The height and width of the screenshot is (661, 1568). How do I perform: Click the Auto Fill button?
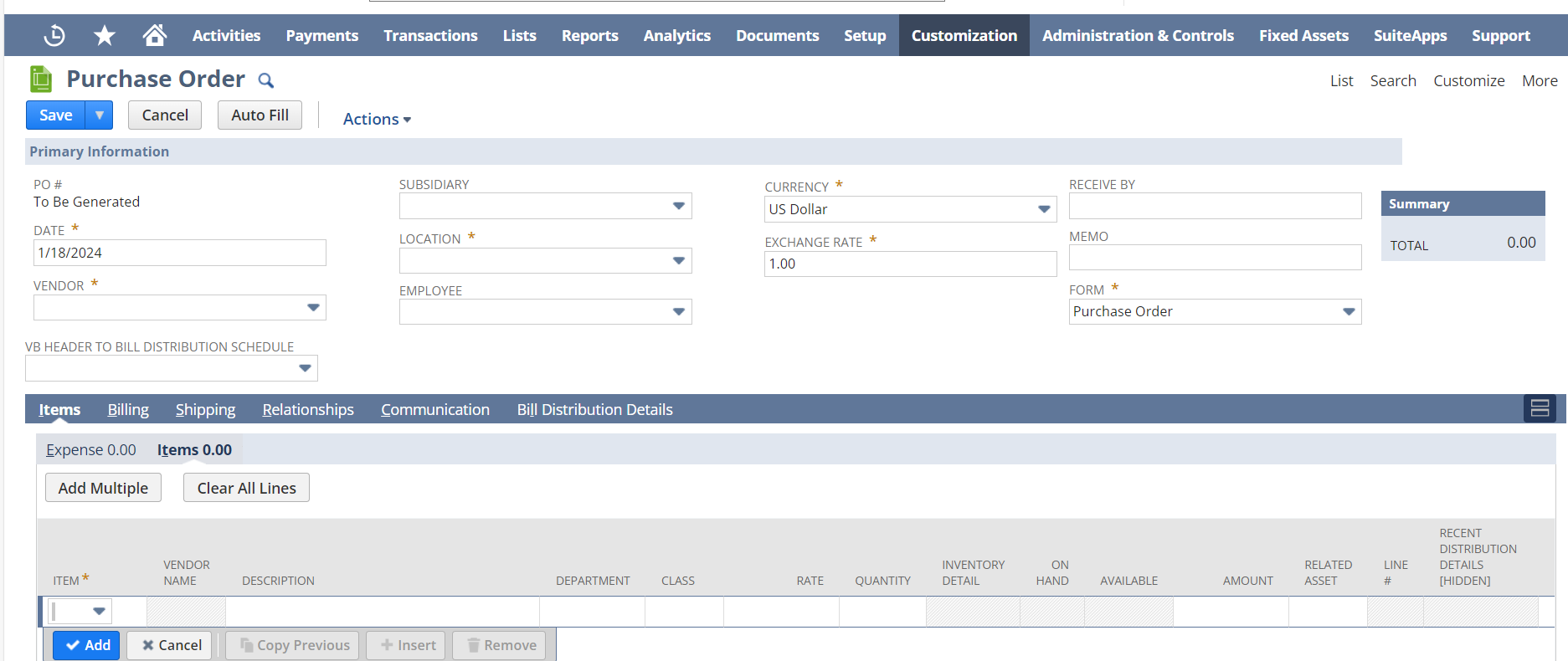click(x=260, y=115)
